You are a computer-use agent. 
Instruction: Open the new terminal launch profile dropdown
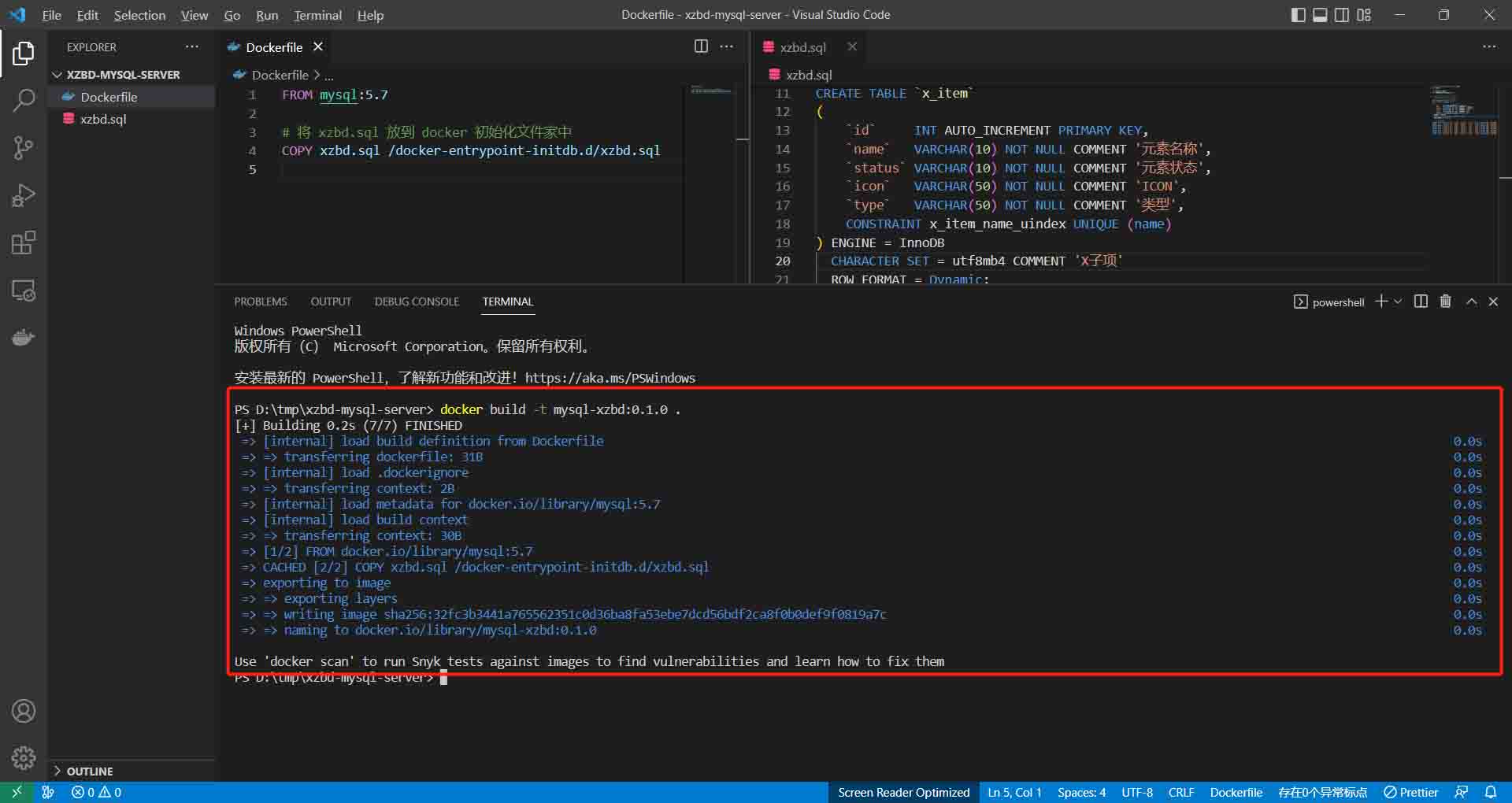1398,302
